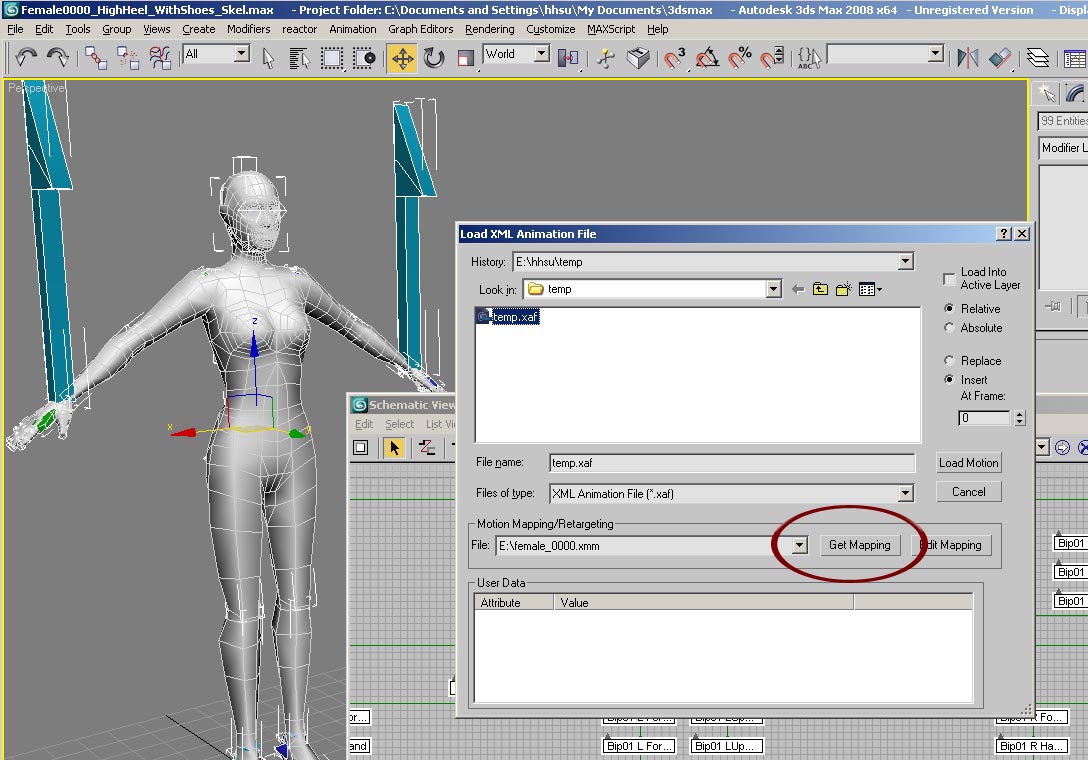Viewport: 1088px width, 760px height.
Task: Click the Undo arrow in the main toolbar
Action: [x=26, y=57]
